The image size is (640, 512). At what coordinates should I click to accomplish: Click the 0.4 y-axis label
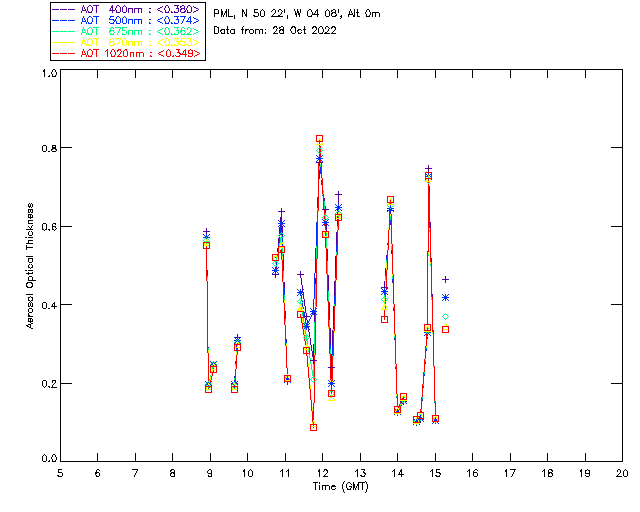click(49, 305)
